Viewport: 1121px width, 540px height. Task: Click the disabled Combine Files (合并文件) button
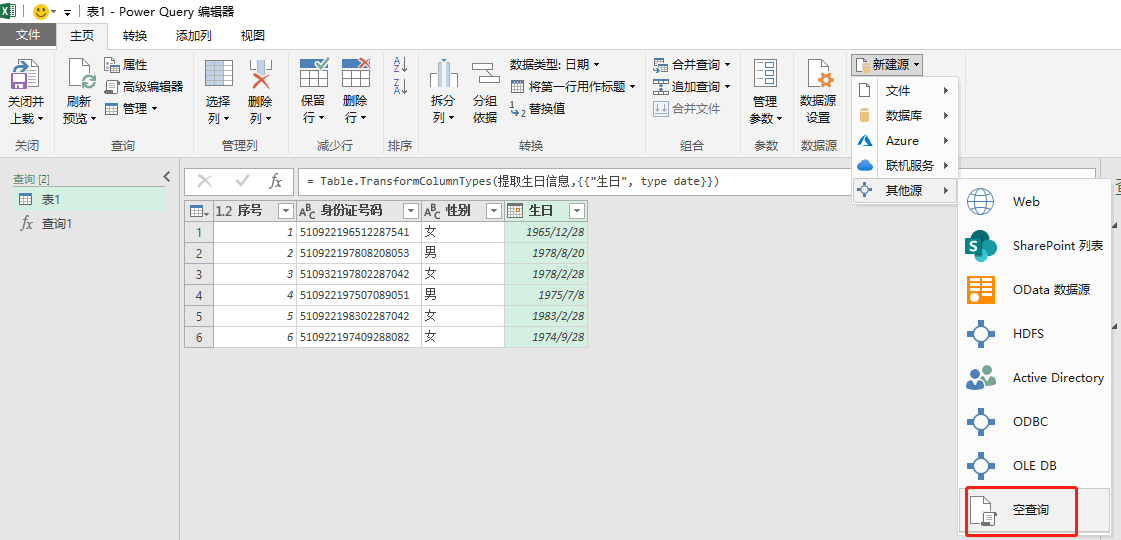(x=686, y=109)
